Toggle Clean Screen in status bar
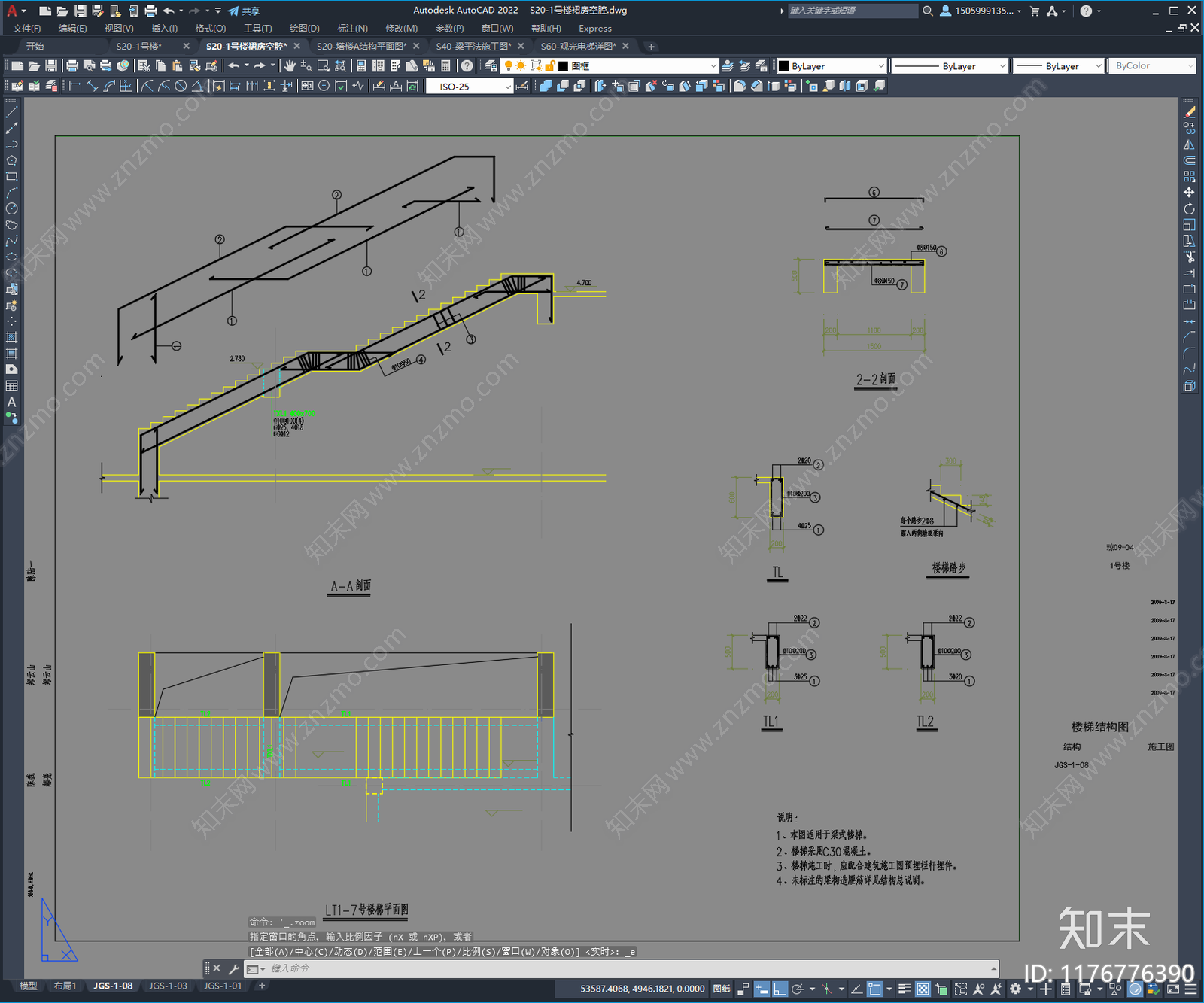Screen dimensions: 1204x1003 coord(1173,989)
